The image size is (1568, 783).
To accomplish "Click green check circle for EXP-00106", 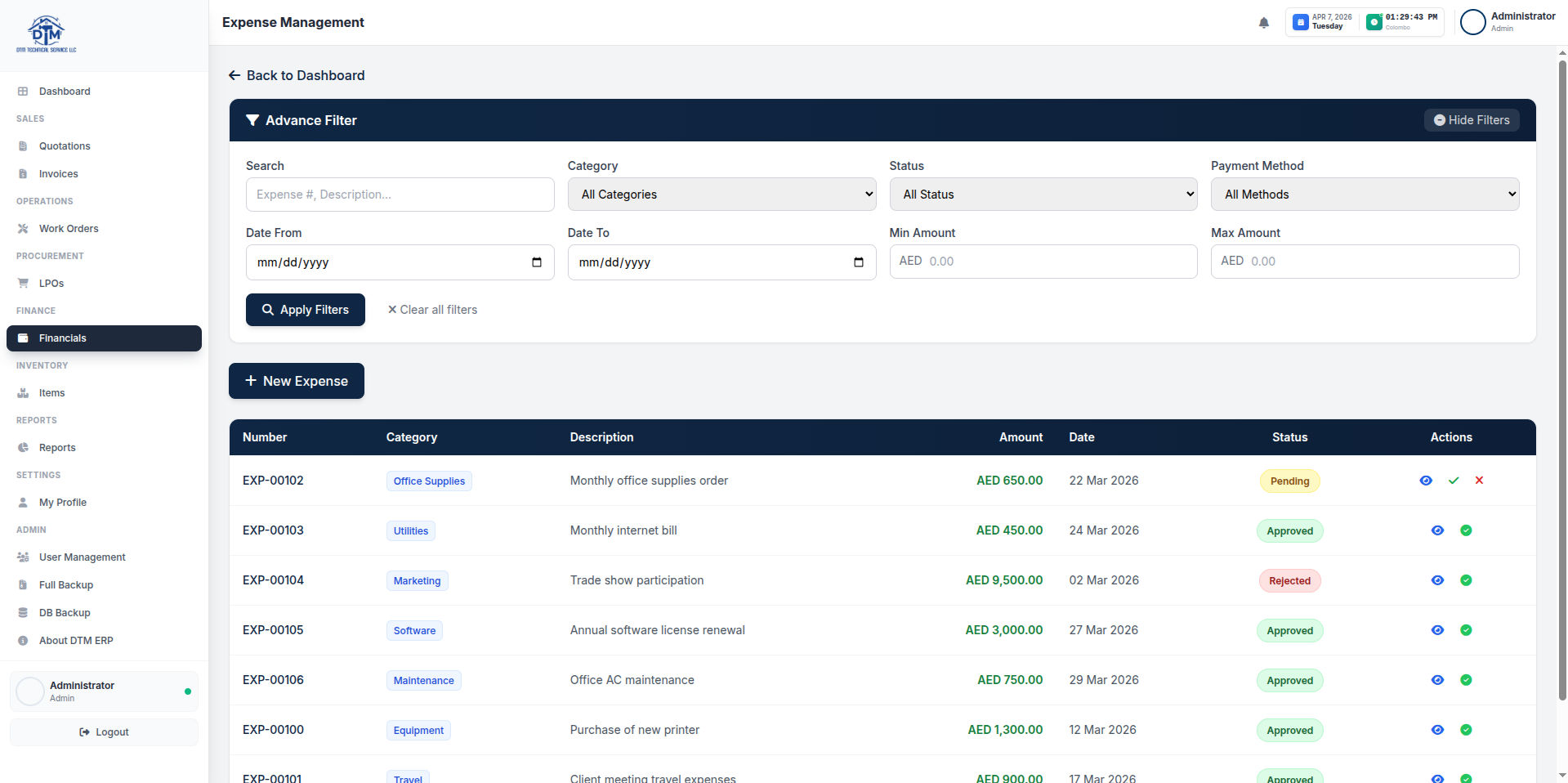I will point(1465,680).
